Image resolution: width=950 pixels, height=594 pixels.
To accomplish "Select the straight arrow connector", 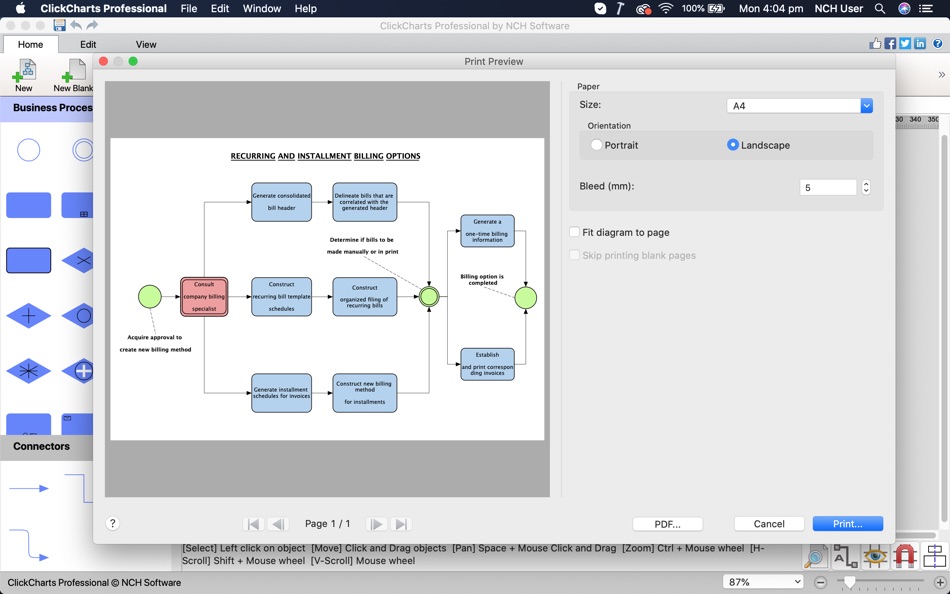I will [28, 488].
